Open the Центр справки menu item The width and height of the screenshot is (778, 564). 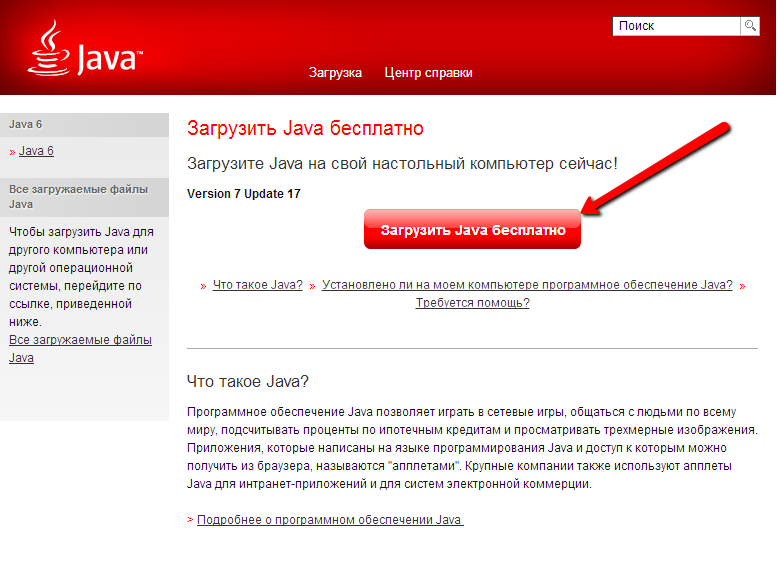pos(428,72)
